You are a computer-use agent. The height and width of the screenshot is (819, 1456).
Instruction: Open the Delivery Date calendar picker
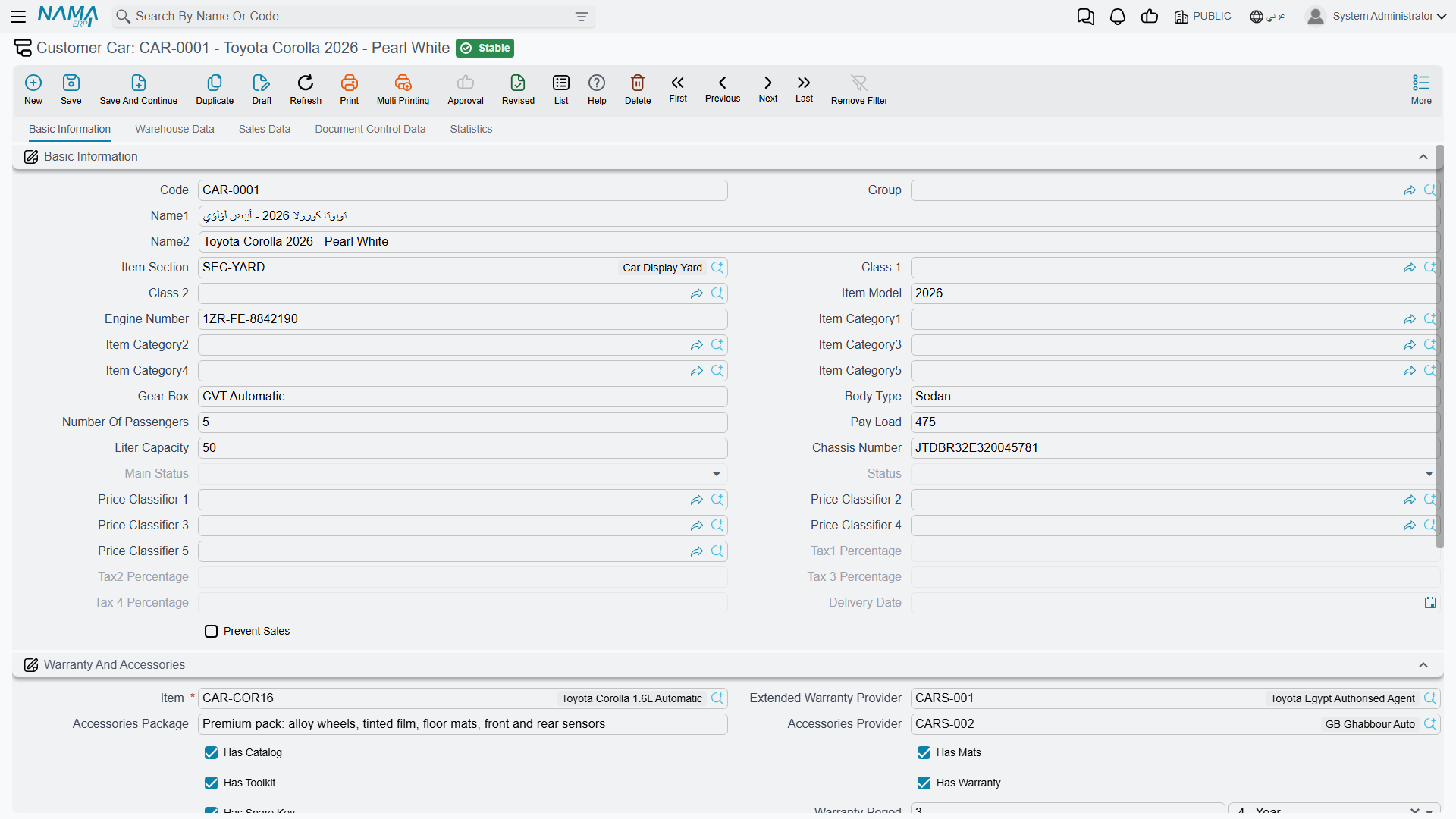1430,603
